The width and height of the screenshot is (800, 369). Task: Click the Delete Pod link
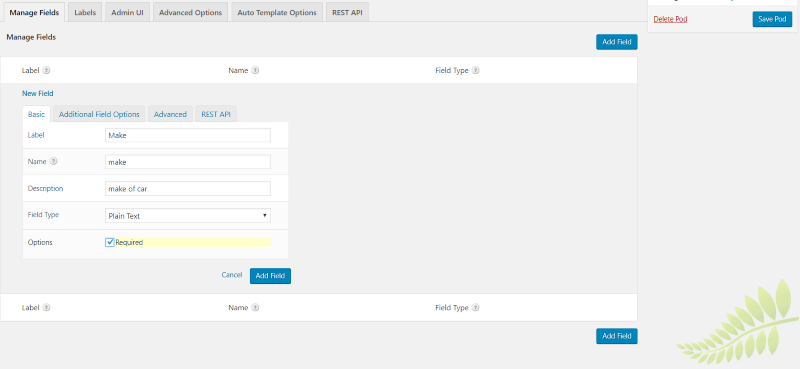pos(670,19)
